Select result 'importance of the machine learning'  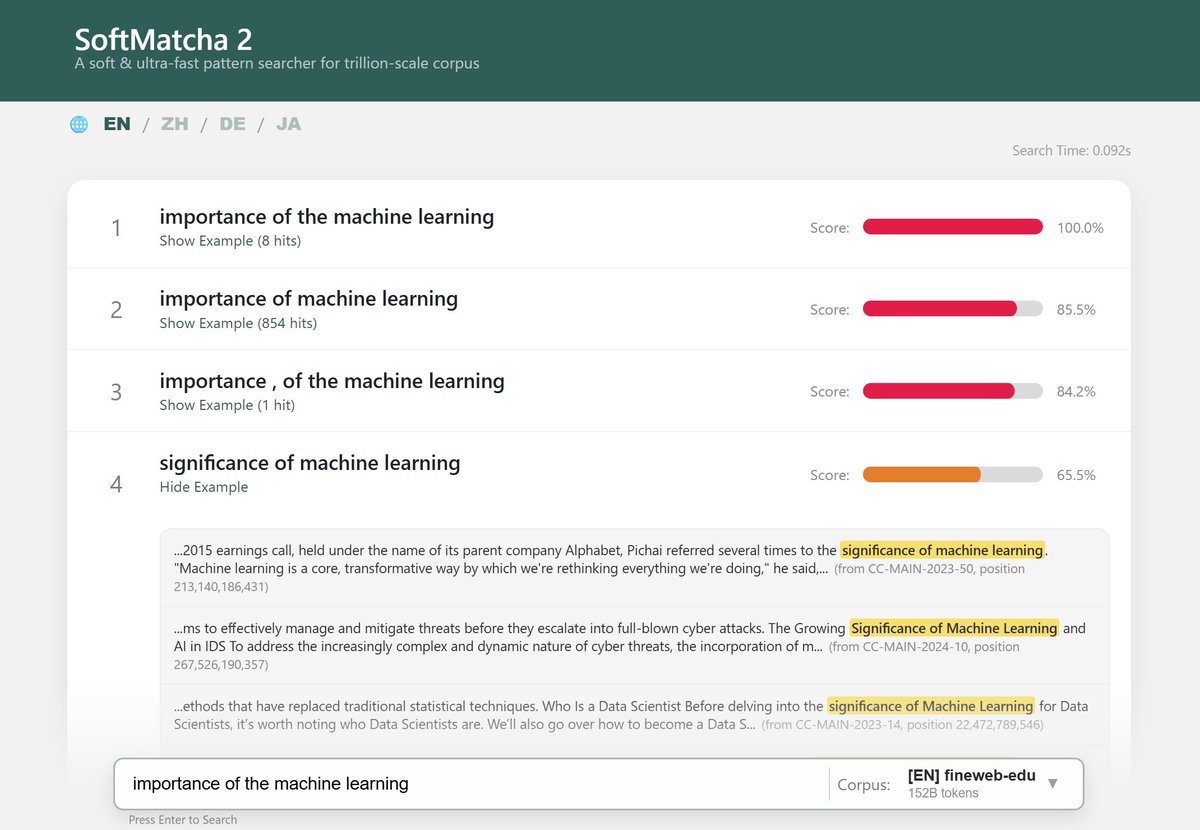[327, 217]
